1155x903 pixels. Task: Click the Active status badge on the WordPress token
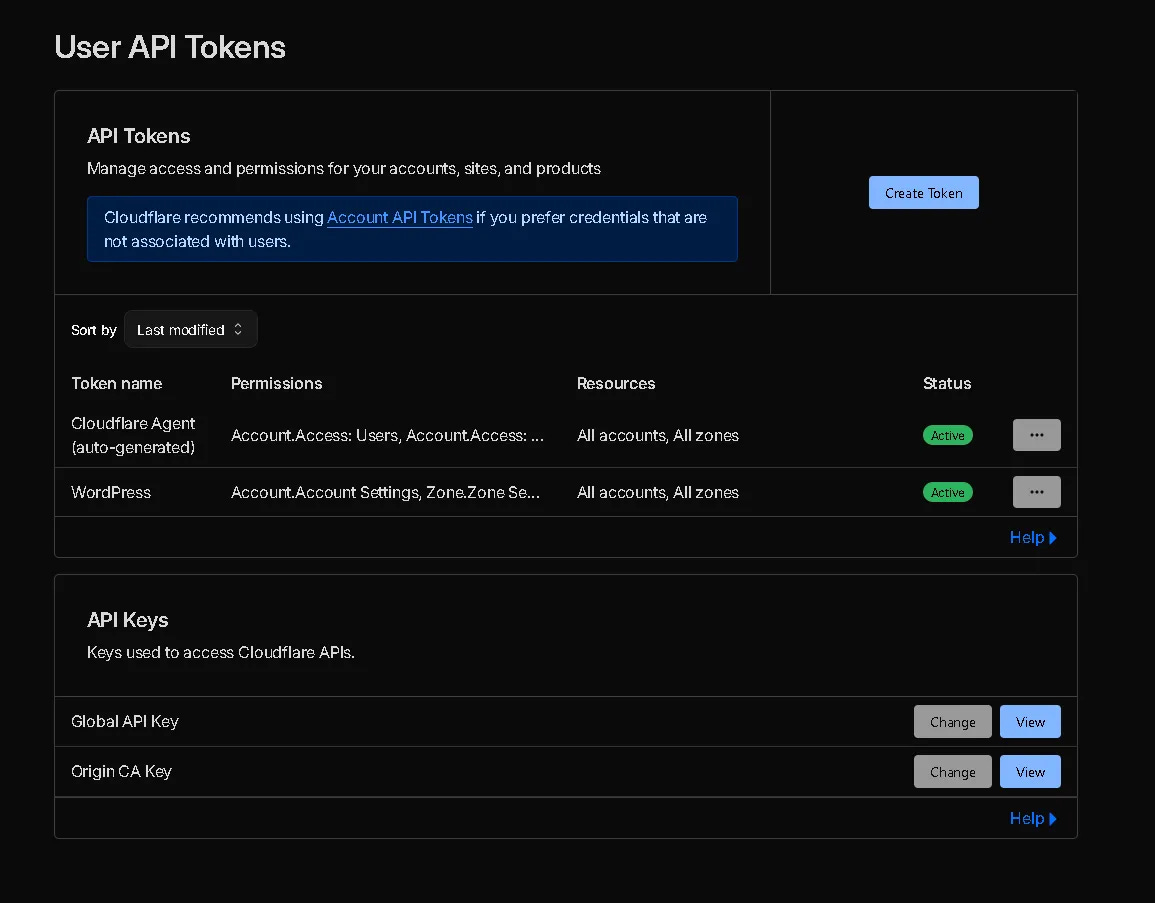947,492
